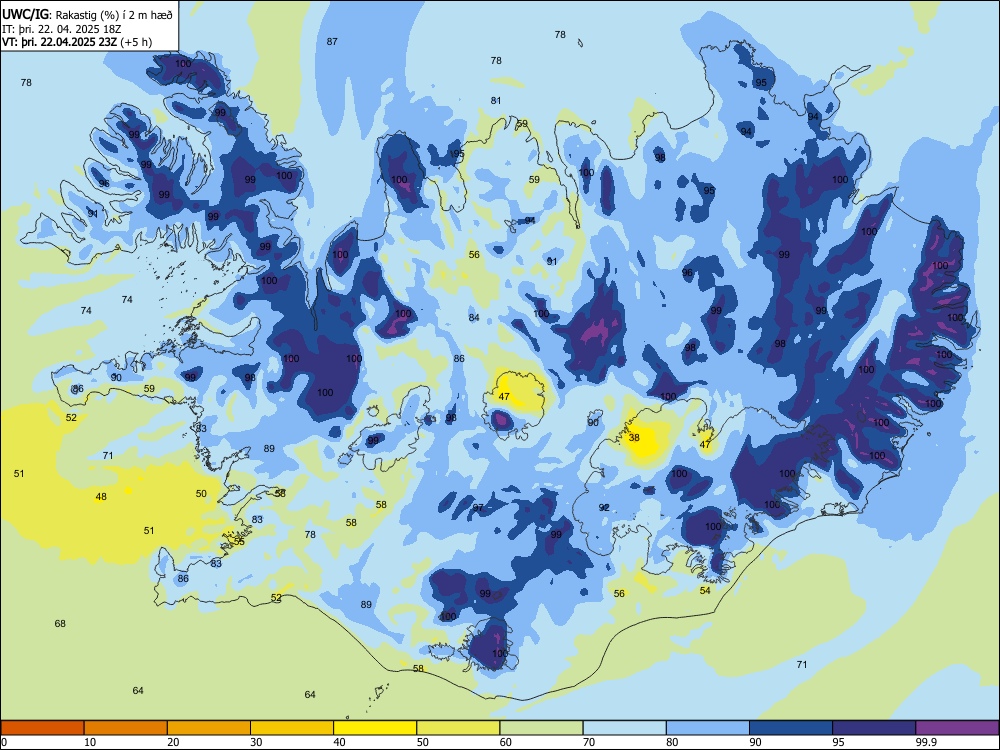Click the orange 10–20 legend swatch

pyautogui.click(x=126, y=728)
